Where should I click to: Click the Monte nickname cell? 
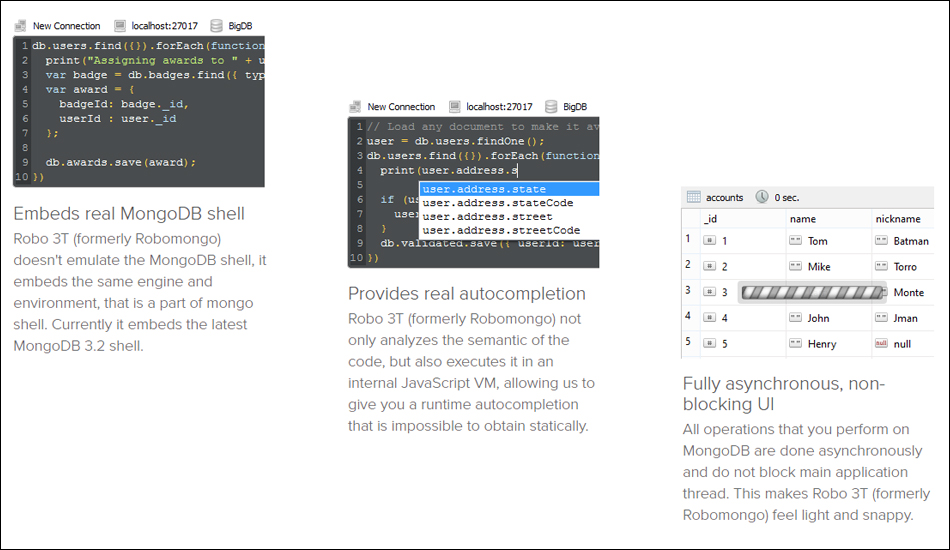[908, 292]
